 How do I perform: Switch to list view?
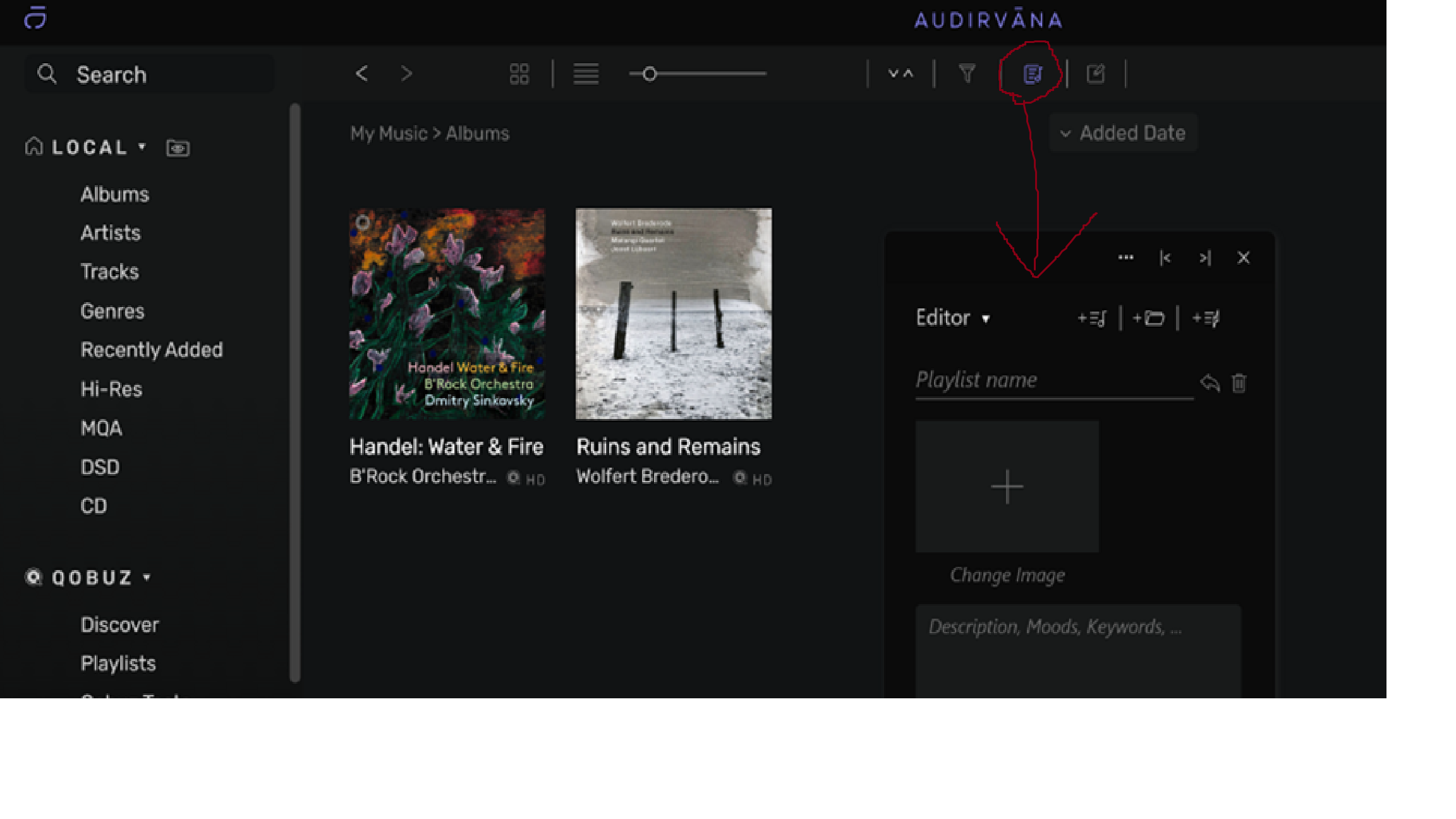click(586, 74)
